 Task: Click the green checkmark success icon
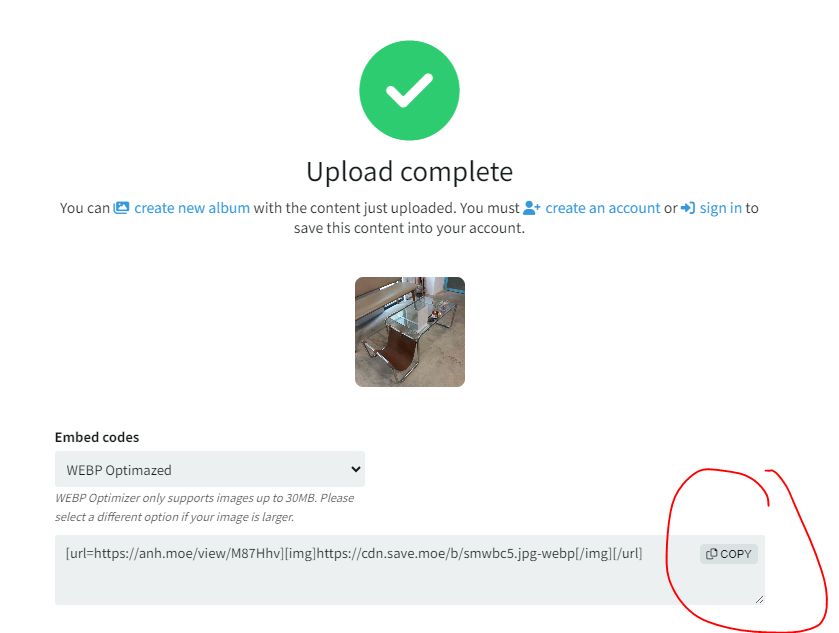click(x=409, y=90)
